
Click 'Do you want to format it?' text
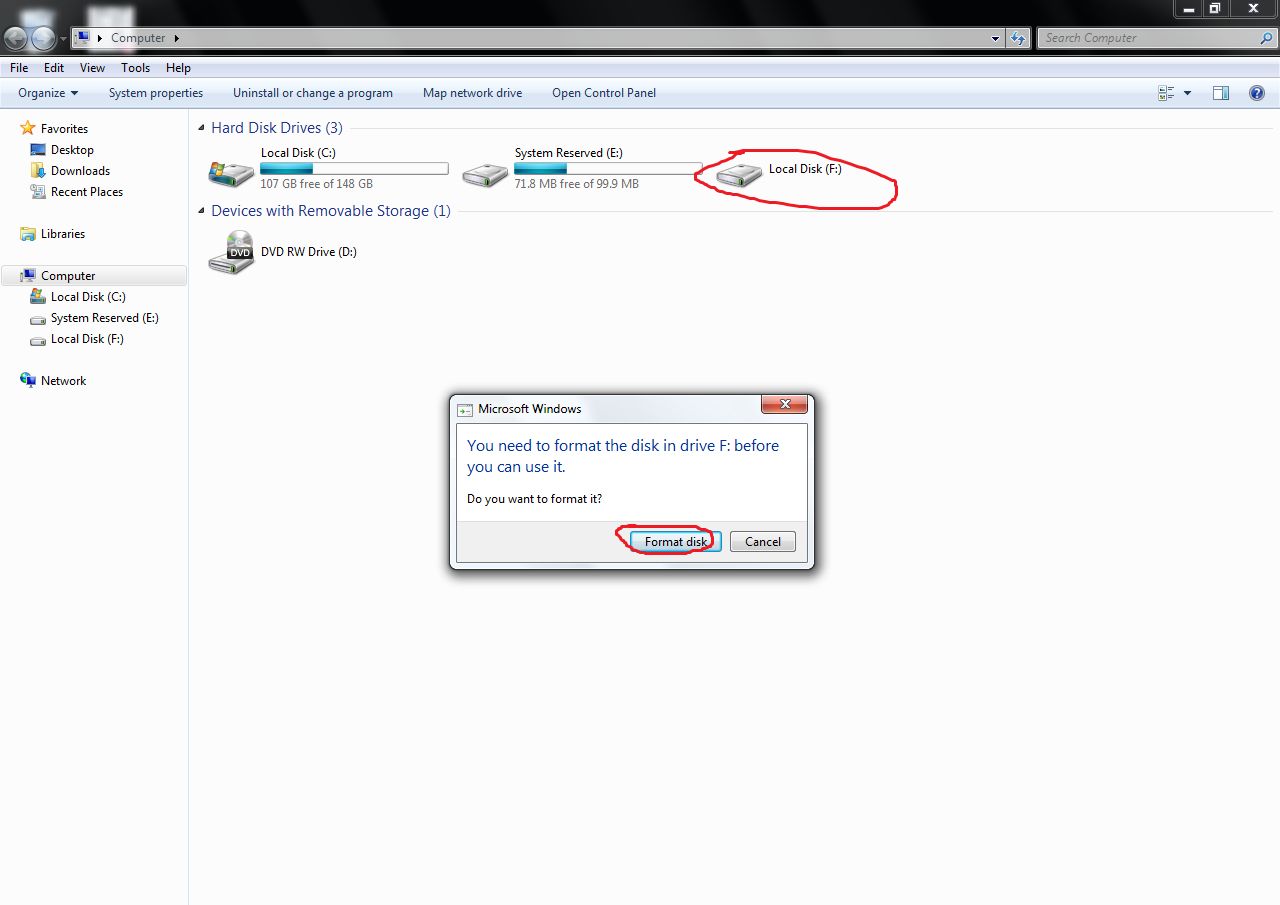[534, 499]
